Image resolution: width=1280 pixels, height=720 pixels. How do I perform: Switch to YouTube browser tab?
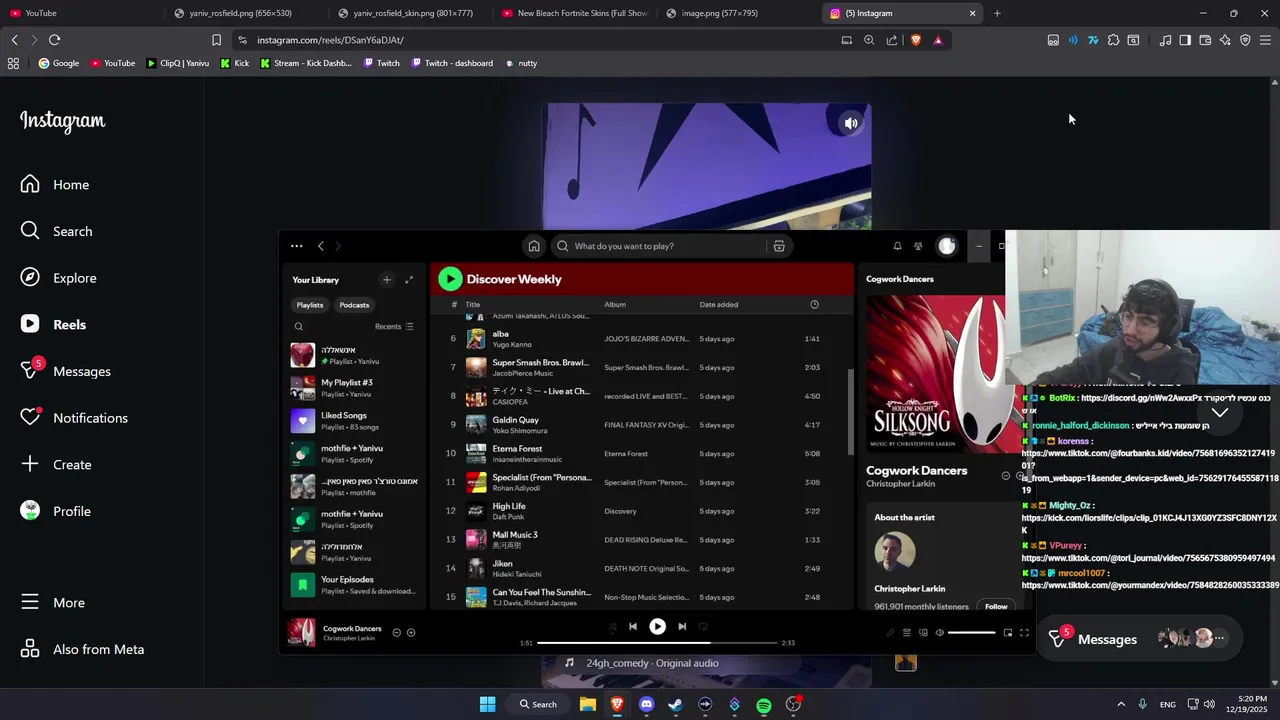coord(80,13)
